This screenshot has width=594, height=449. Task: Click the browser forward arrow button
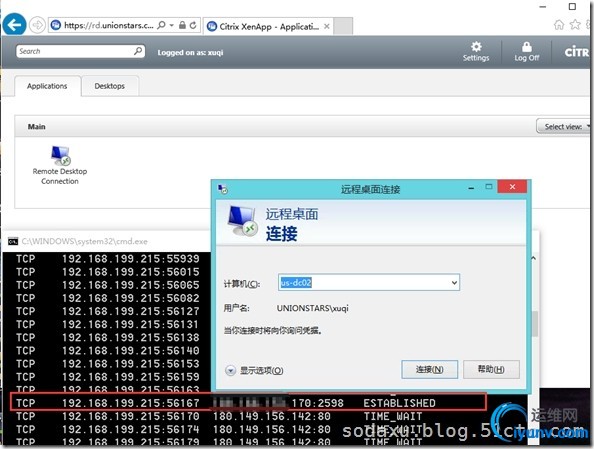[37, 25]
